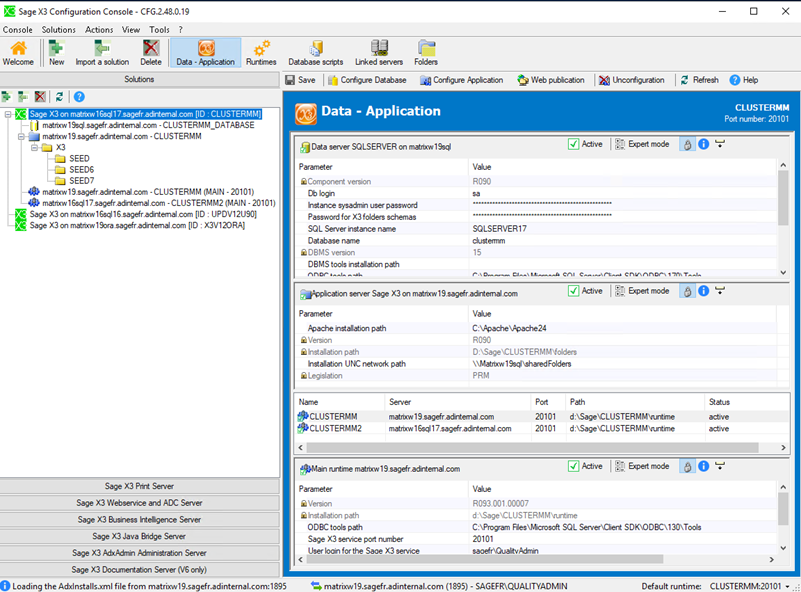Click the blue help icon in Solutions panel
Image resolution: width=801 pixels, height=592 pixels.
click(x=79, y=97)
